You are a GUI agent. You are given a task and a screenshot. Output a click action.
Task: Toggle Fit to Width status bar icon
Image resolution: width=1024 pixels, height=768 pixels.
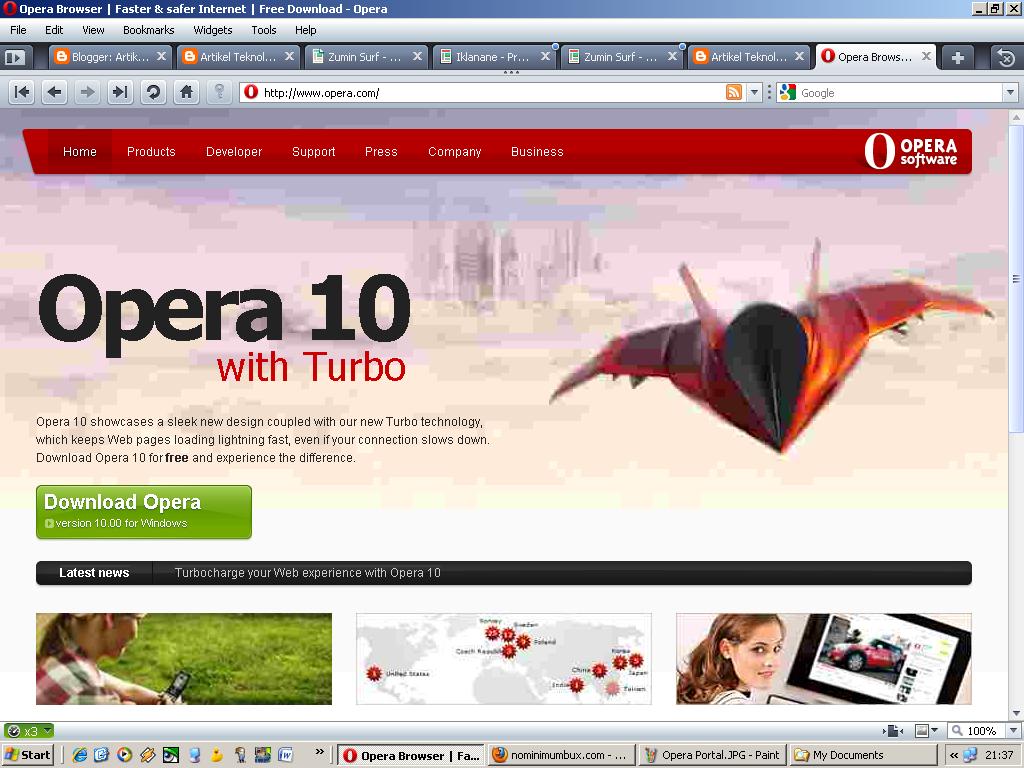pos(893,731)
